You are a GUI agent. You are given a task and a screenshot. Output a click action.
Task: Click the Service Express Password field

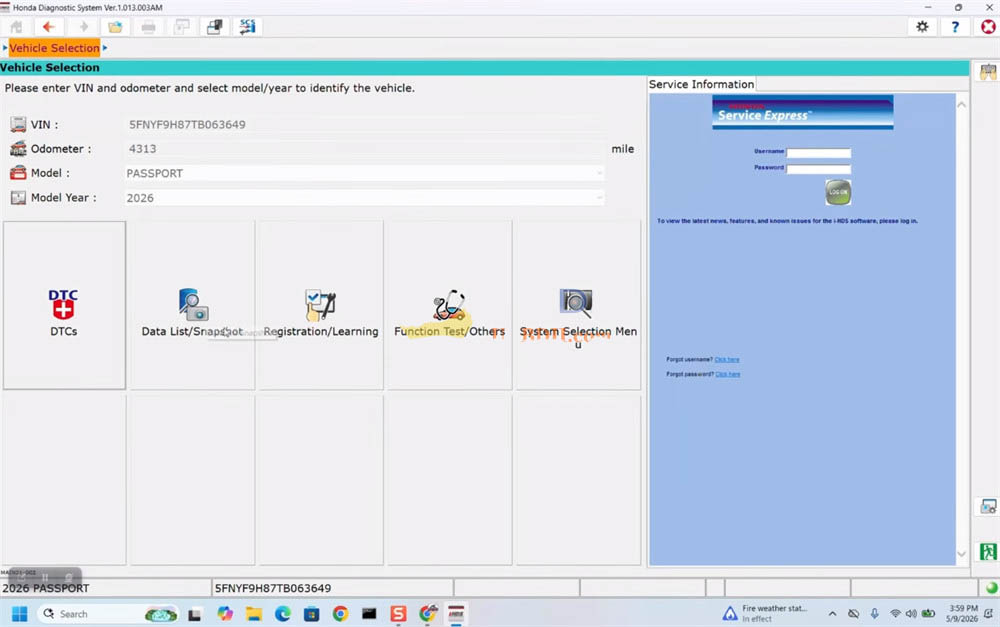[818, 169]
